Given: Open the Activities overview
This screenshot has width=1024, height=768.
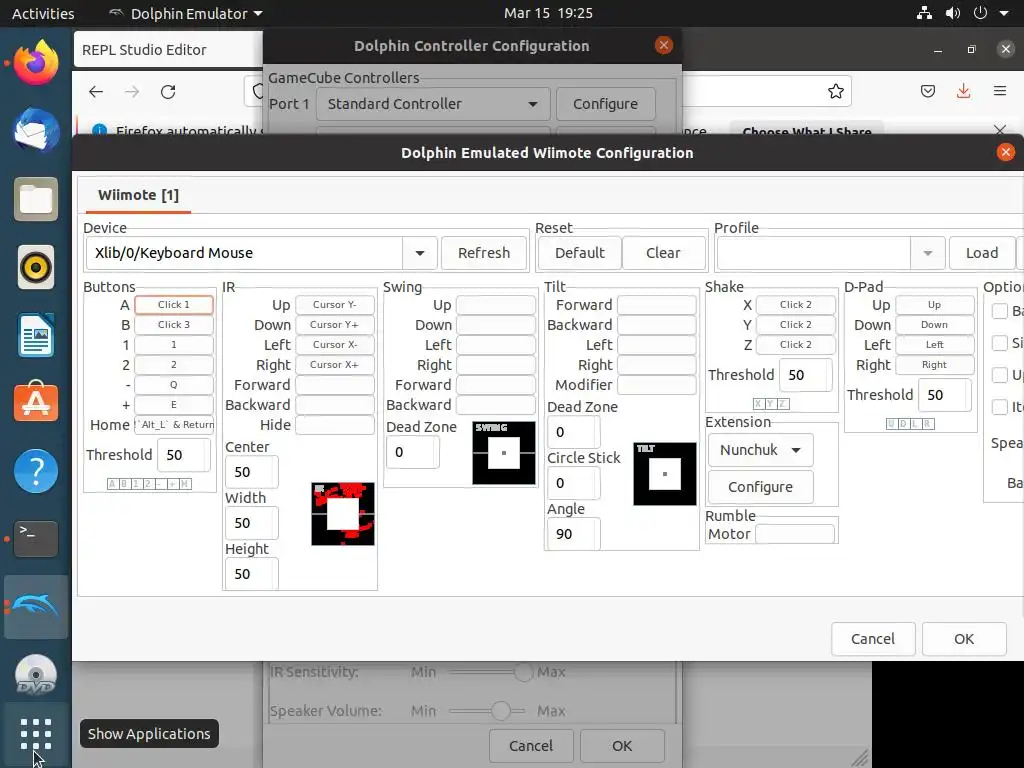Looking at the screenshot, I should pyautogui.click(x=43, y=13).
